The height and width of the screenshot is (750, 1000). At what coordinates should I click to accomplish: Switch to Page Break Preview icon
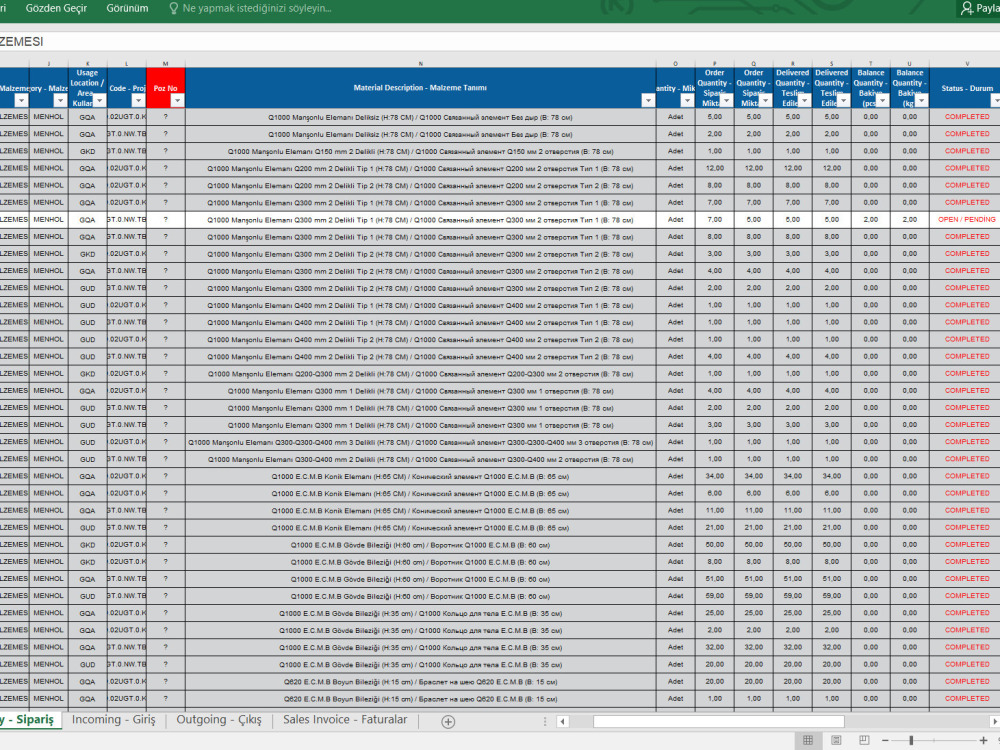point(864,740)
